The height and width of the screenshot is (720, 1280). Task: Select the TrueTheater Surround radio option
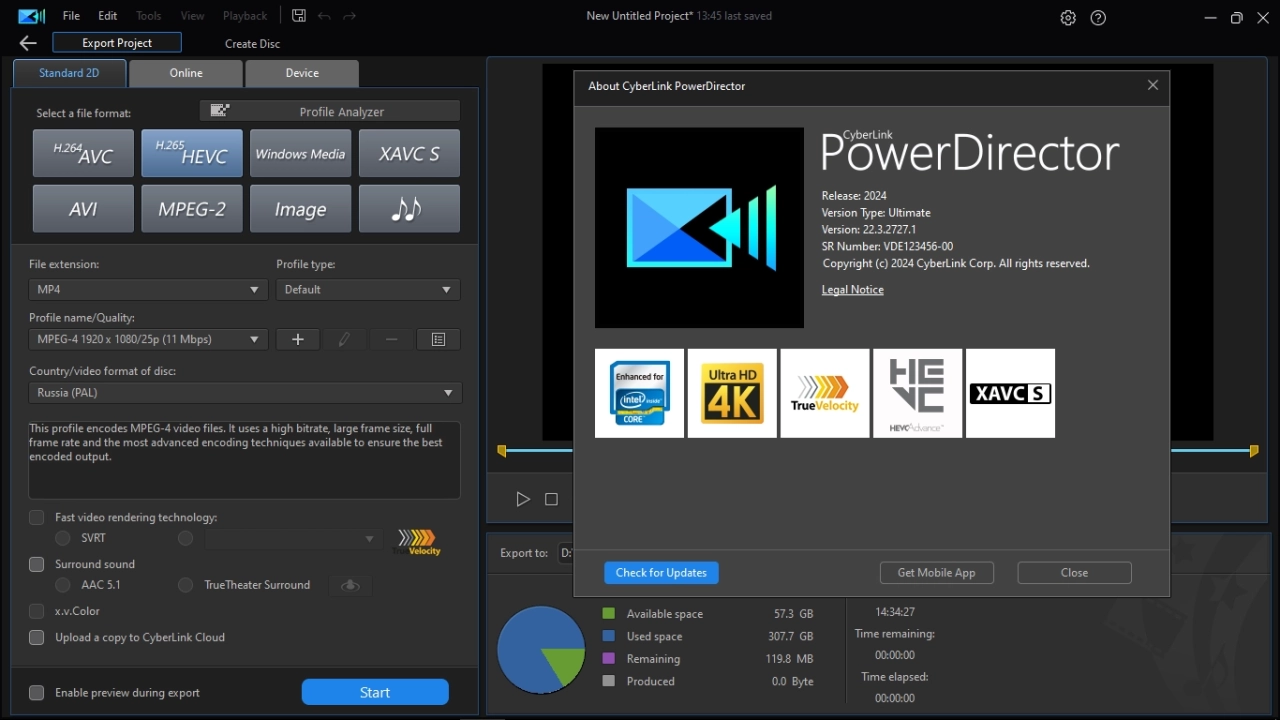(185, 585)
